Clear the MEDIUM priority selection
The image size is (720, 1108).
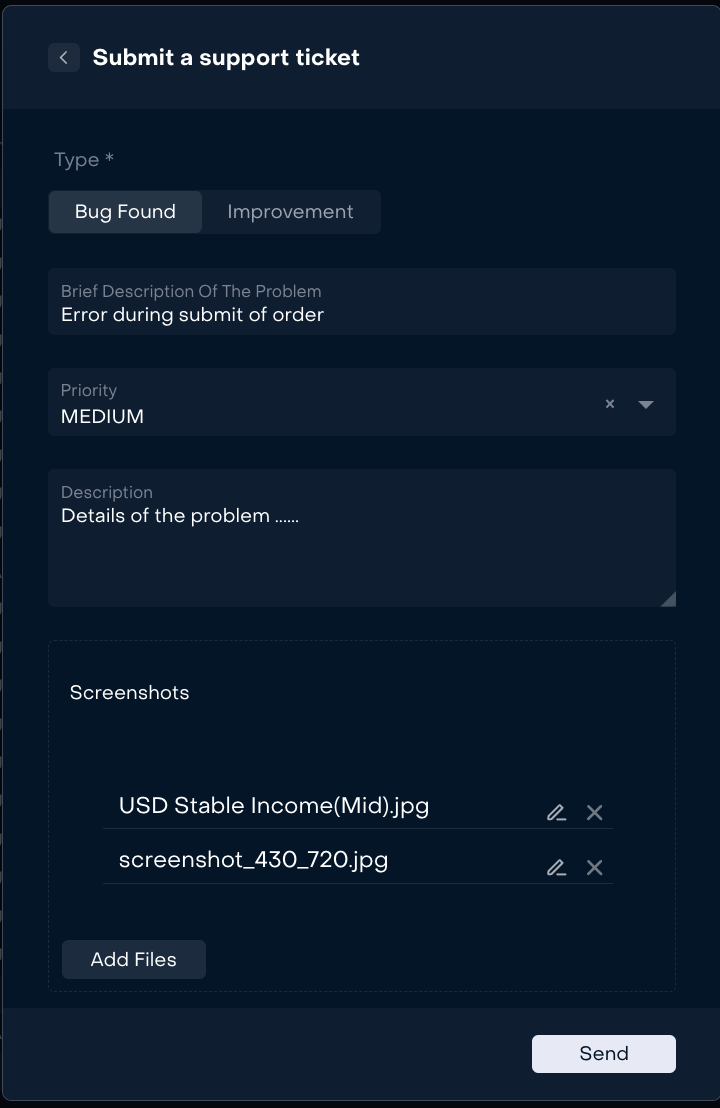click(609, 404)
